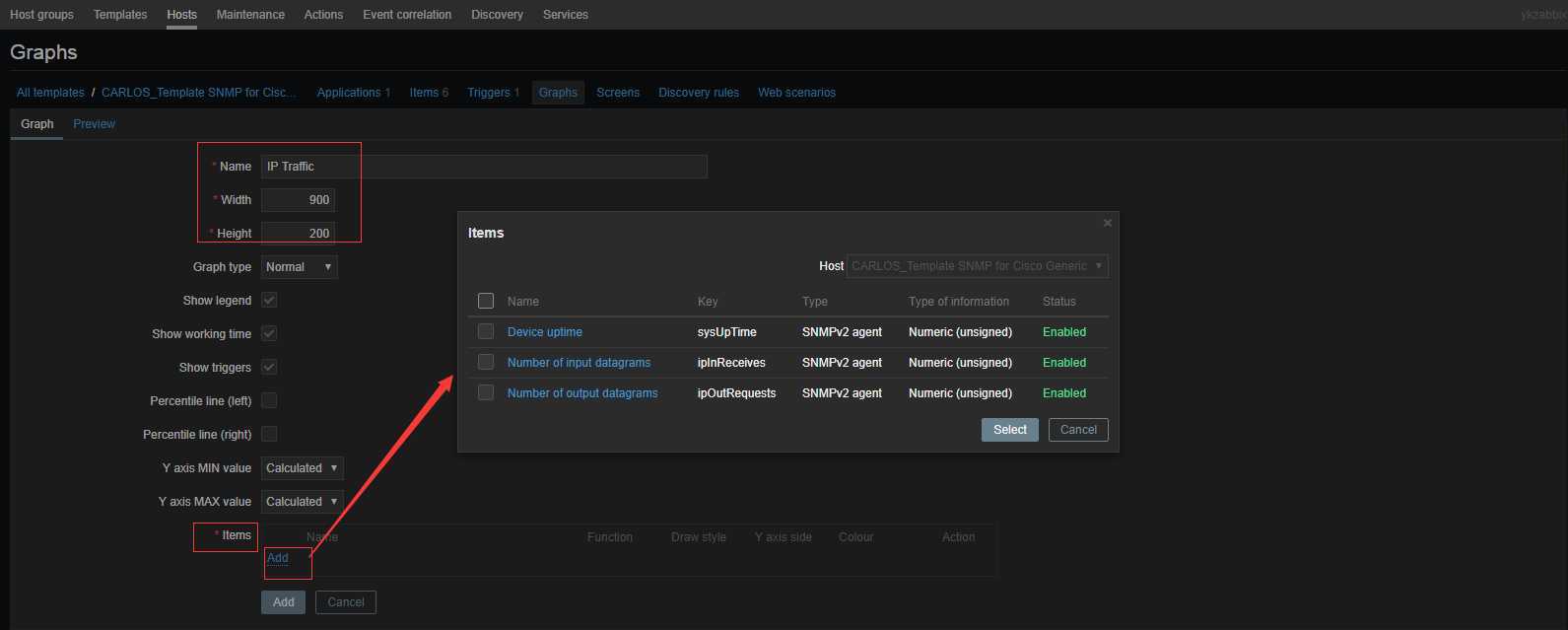1568x630 pixels.
Task: Click the ipInReceives key cell
Action: click(731, 363)
